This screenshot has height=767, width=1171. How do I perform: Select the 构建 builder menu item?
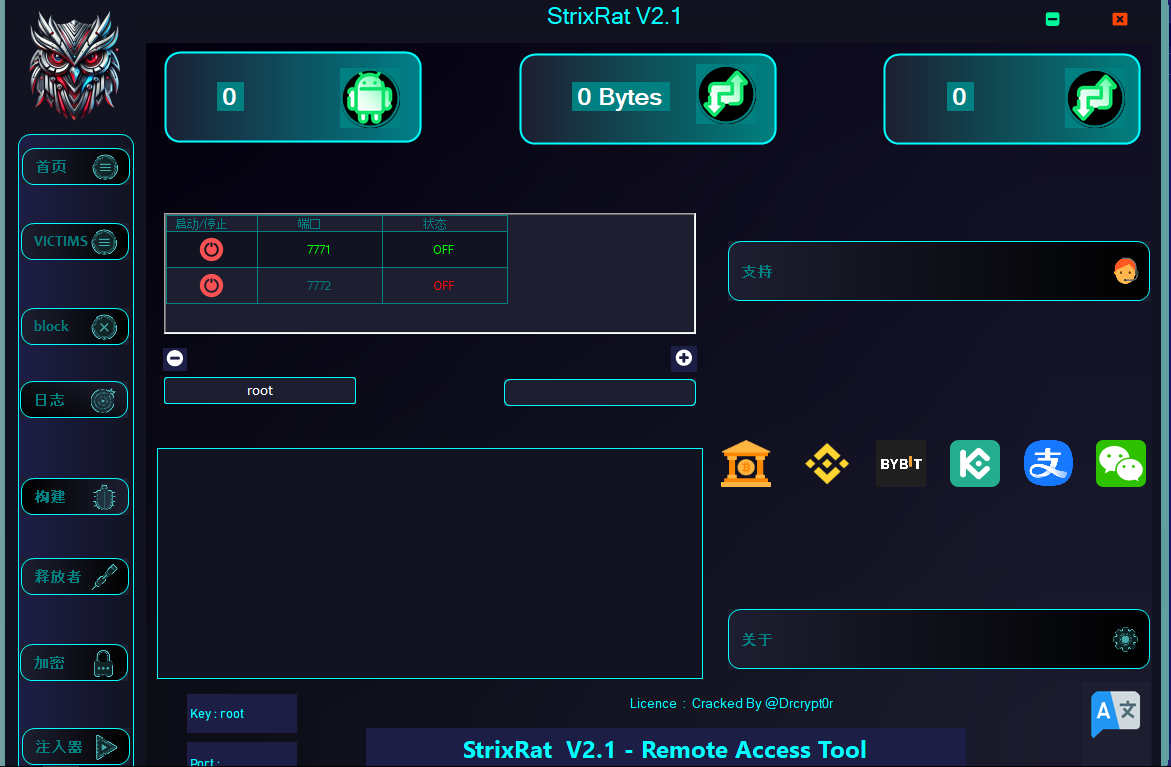point(75,497)
